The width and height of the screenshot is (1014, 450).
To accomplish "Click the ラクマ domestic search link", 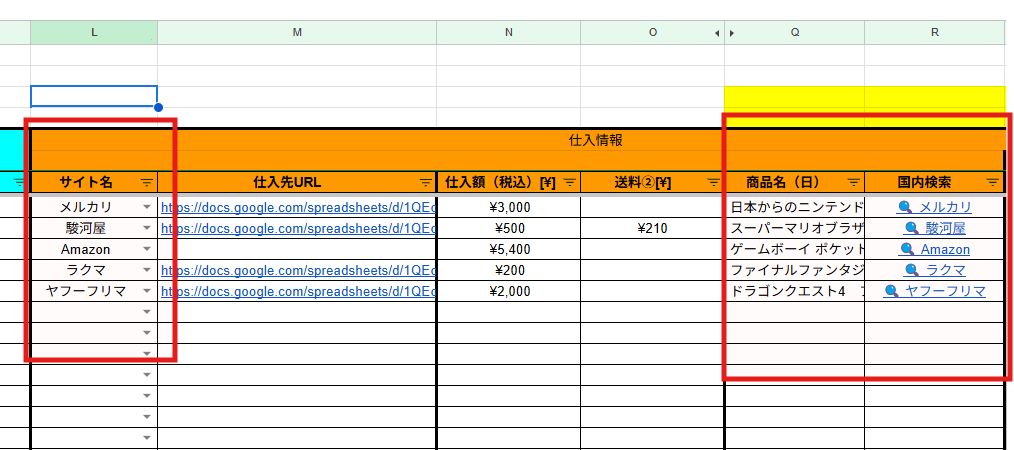I will coord(934,270).
